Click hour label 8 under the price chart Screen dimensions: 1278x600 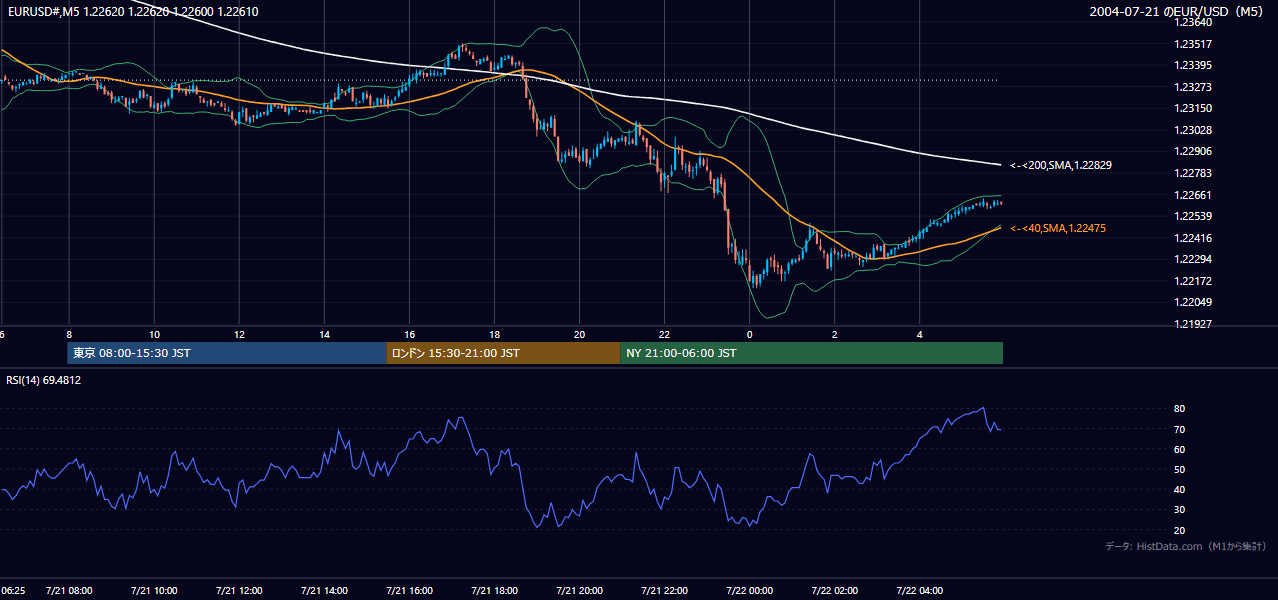click(69, 334)
